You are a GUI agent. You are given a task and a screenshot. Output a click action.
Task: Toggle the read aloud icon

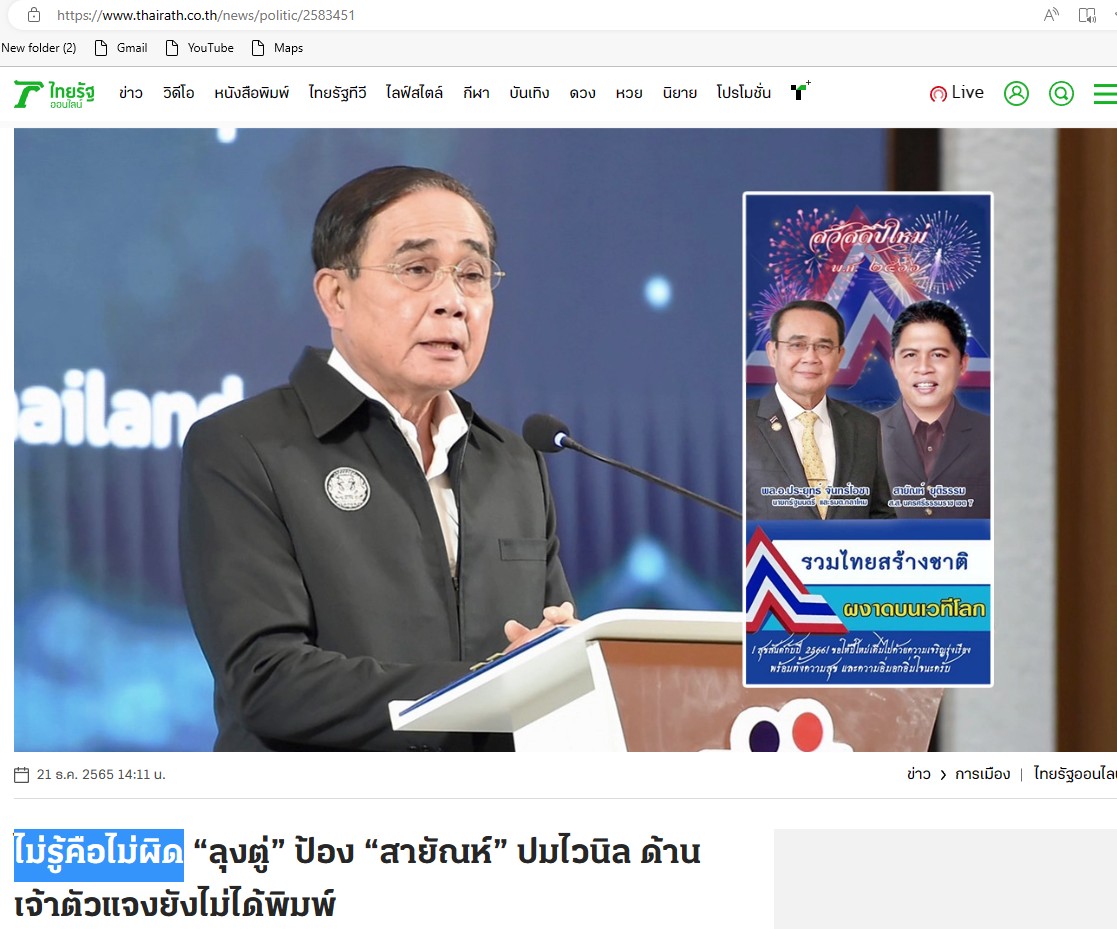tap(1051, 15)
